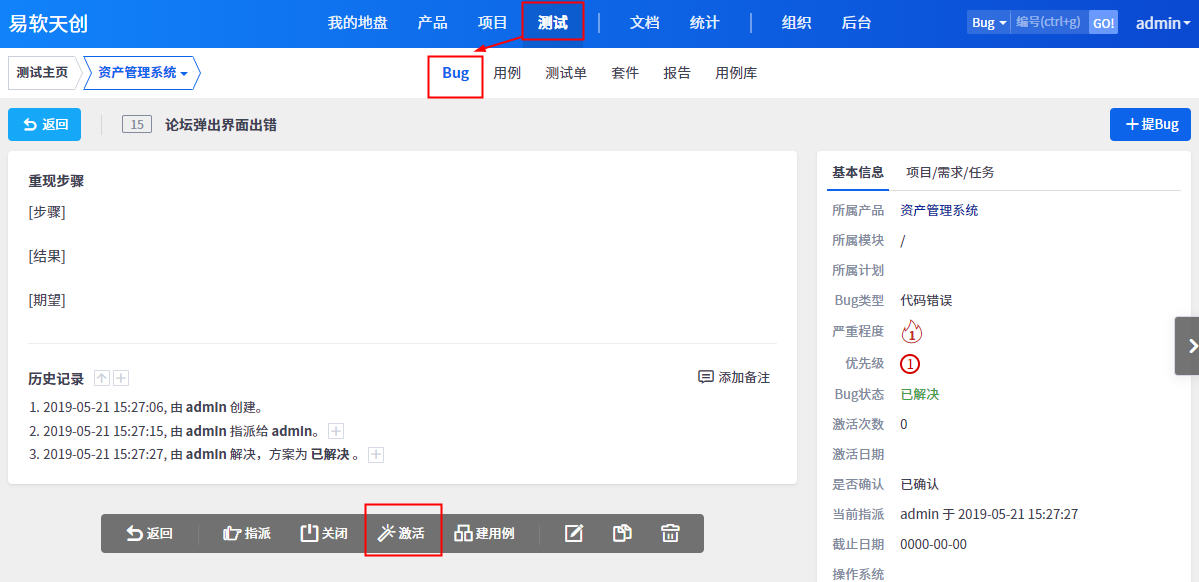Click 关闭 in the bottom toolbar
Screen dimensions: 1199x582
pyautogui.click(x=324, y=533)
